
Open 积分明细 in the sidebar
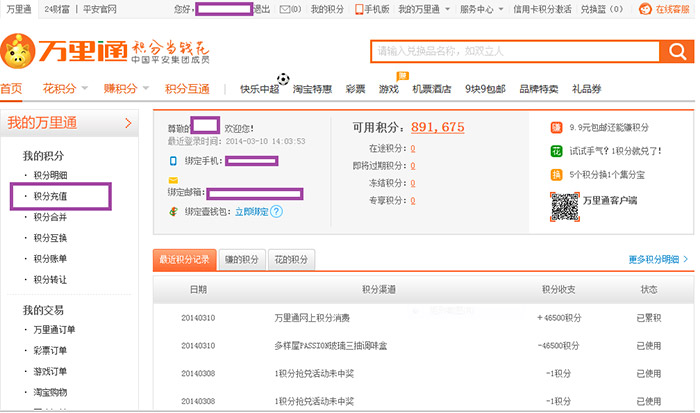50,175
